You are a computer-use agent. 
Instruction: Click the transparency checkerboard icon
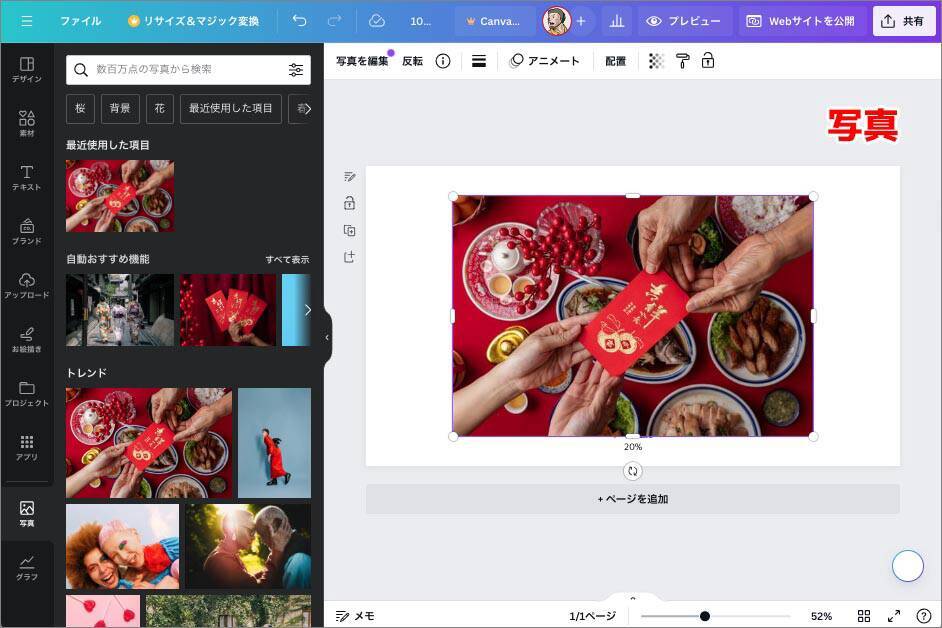[656, 61]
